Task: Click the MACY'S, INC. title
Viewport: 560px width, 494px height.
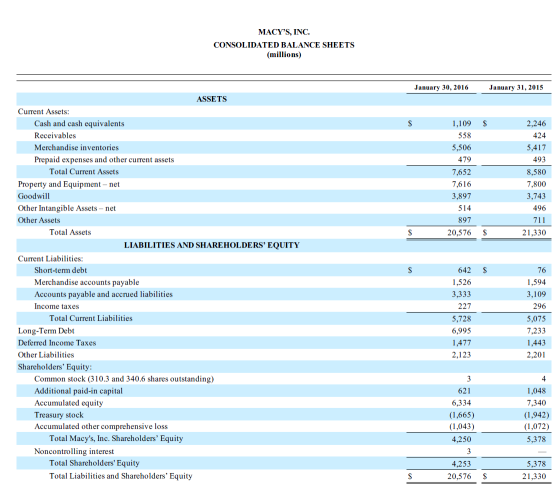Action: tap(284, 32)
